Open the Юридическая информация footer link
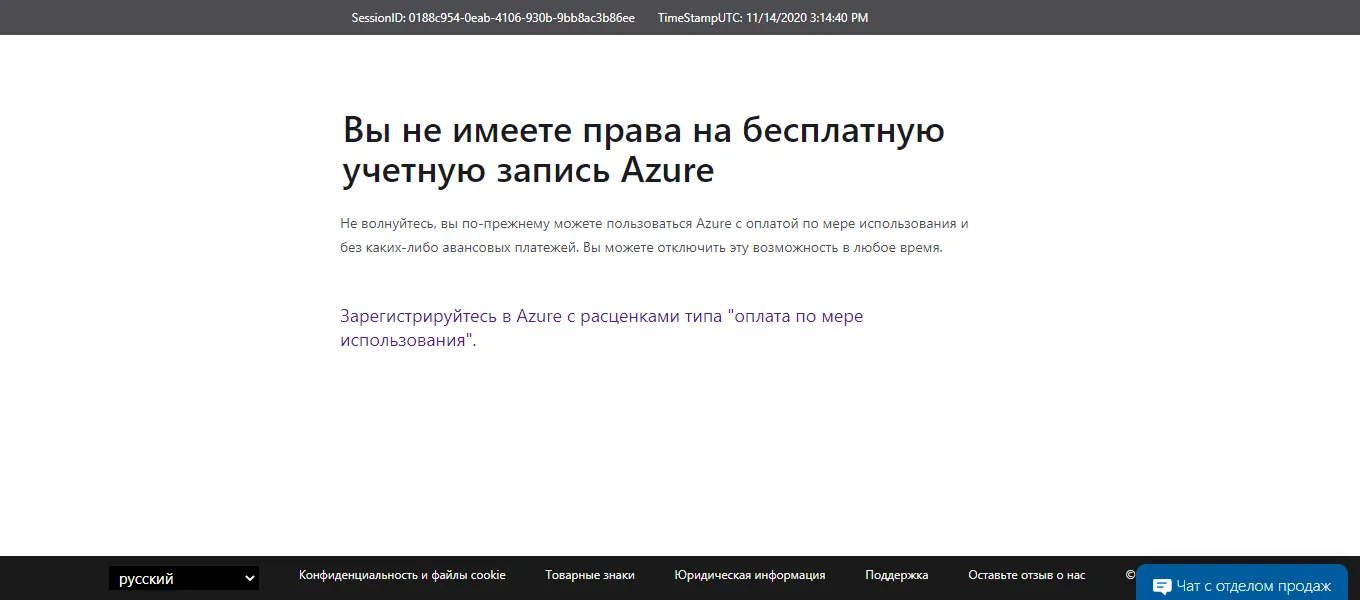The width and height of the screenshot is (1364, 600). click(x=750, y=575)
